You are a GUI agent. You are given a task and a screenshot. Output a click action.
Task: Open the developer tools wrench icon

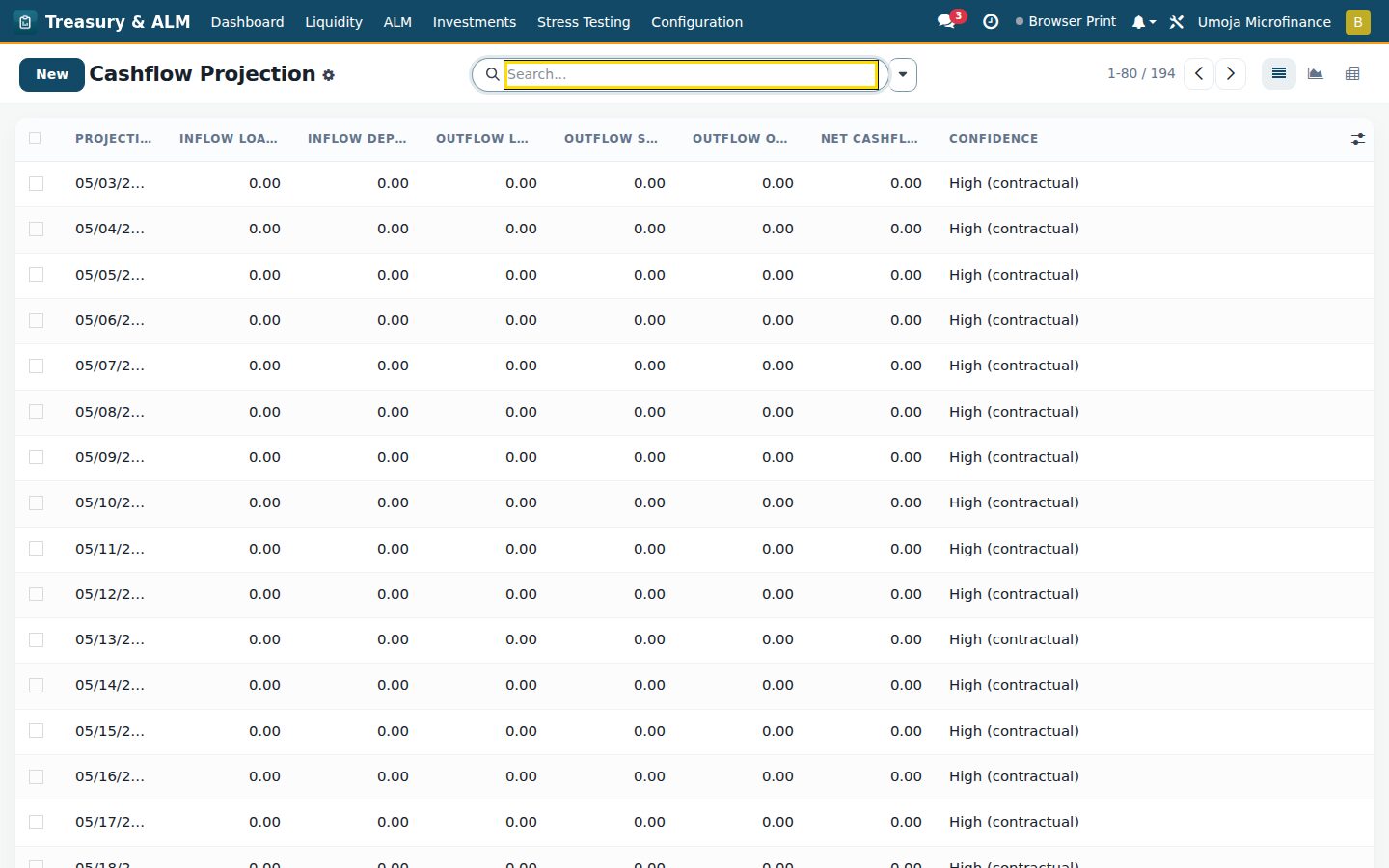click(1177, 21)
